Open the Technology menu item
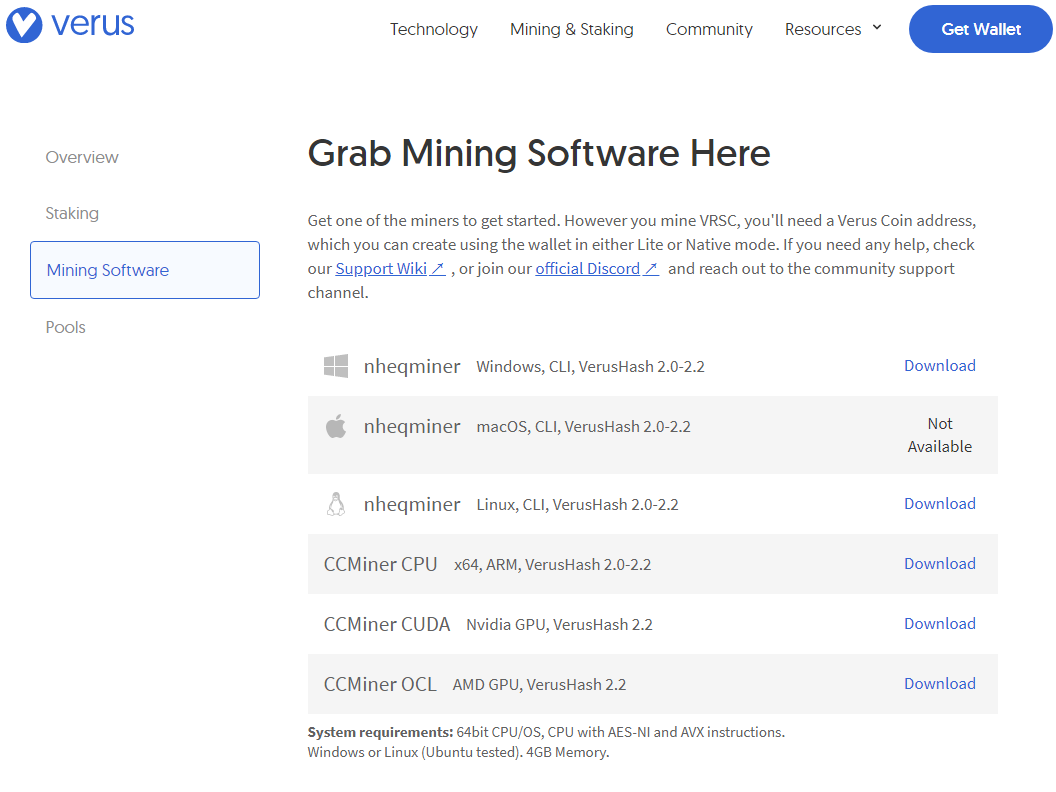Screen dimensions: 1056x792 click(x=433, y=29)
